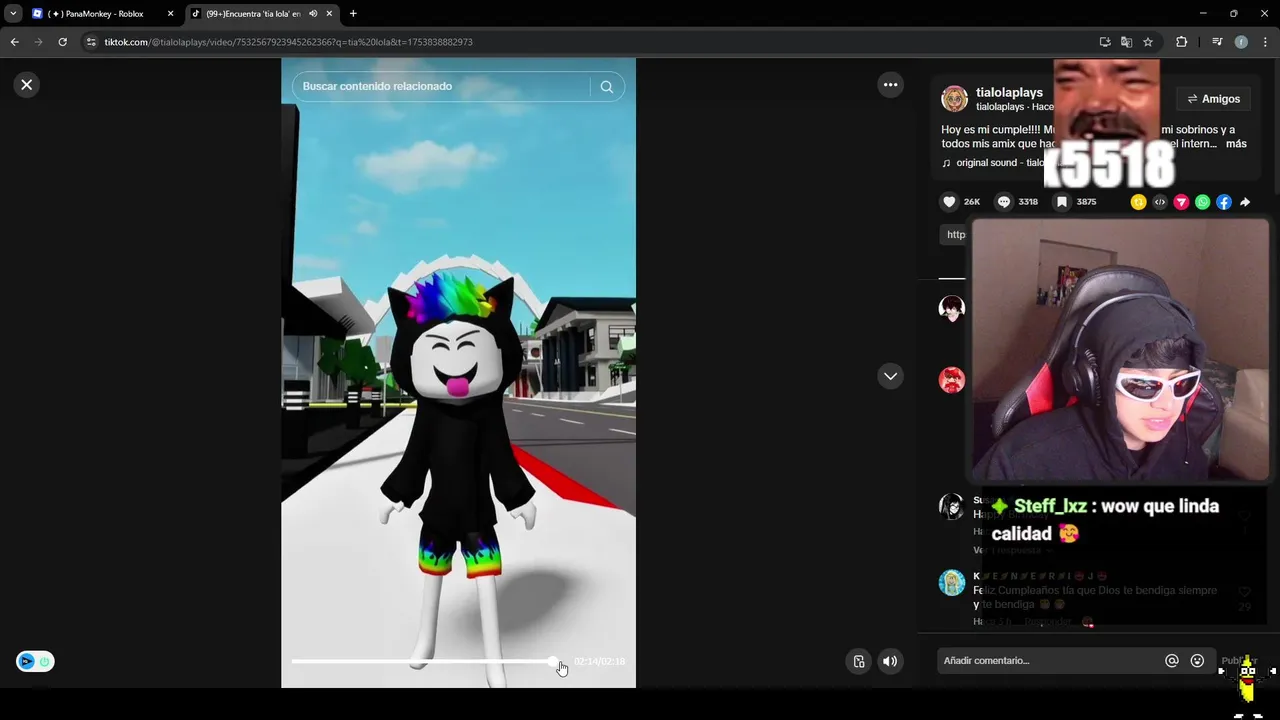Mute the video with the speaker icon

(x=889, y=661)
